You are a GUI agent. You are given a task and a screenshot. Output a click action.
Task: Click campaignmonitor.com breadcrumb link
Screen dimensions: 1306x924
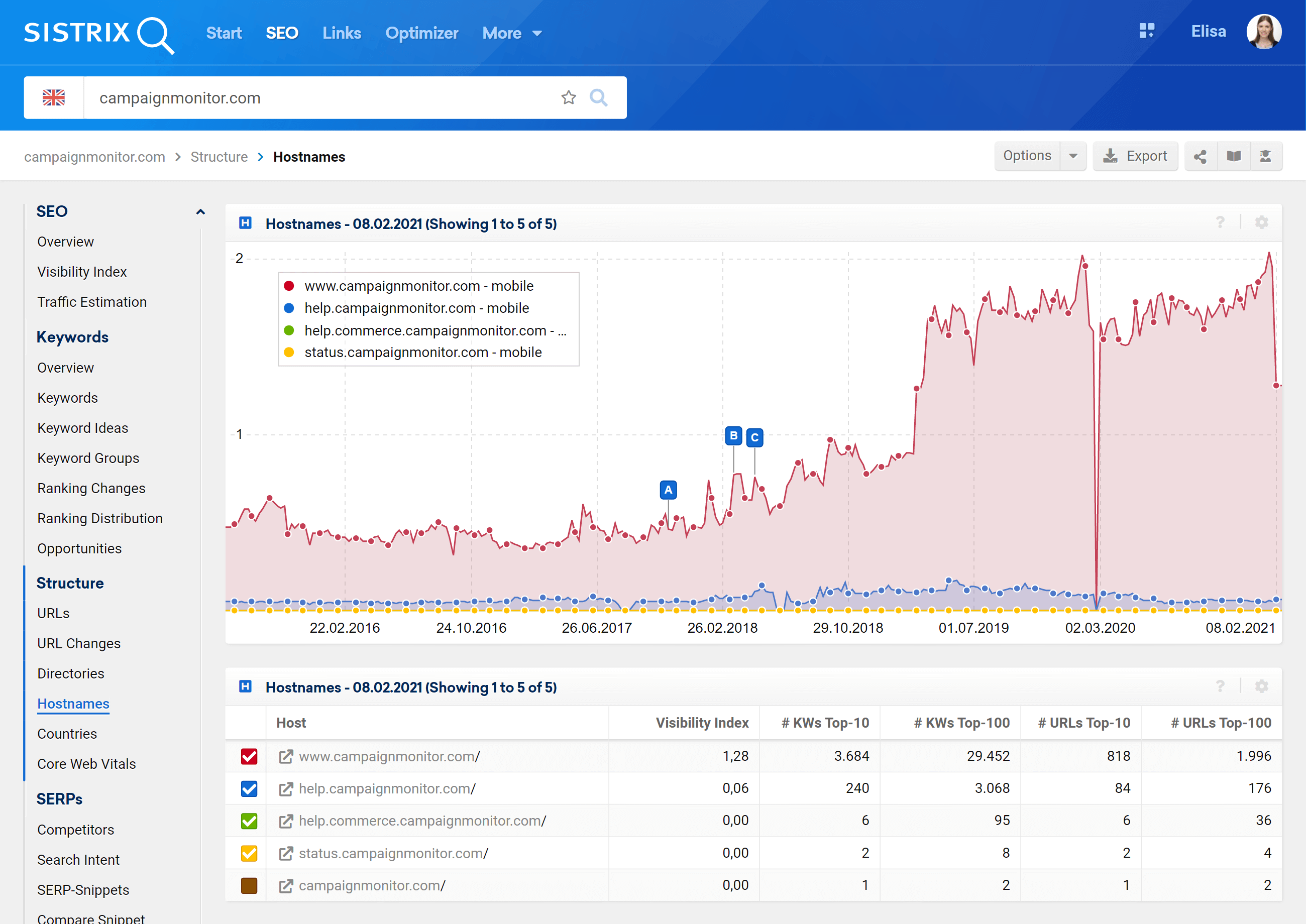point(94,157)
